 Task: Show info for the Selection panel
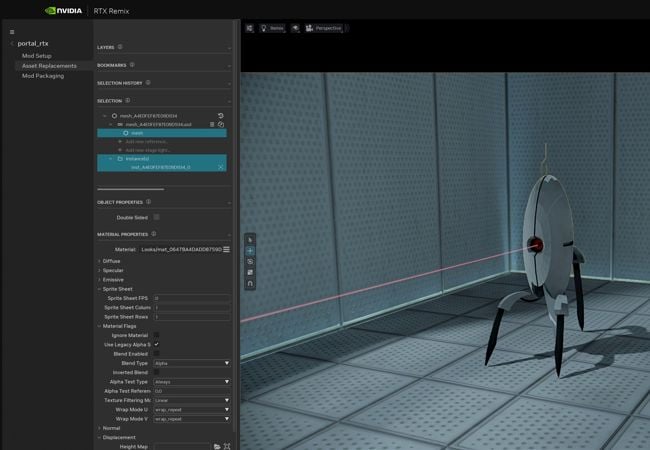click(x=128, y=100)
